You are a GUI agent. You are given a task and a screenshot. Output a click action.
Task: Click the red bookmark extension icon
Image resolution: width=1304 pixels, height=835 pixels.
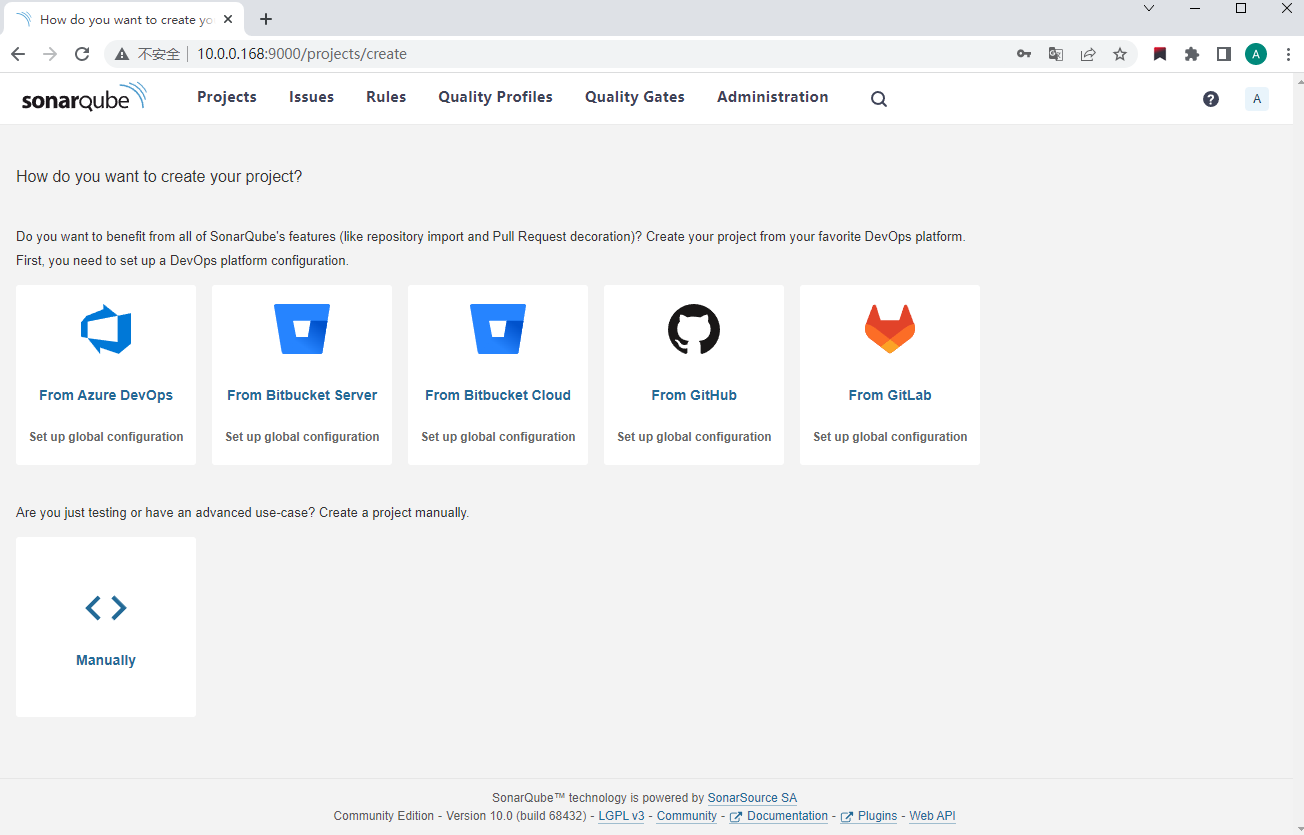pyautogui.click(x=1160, y=54)
